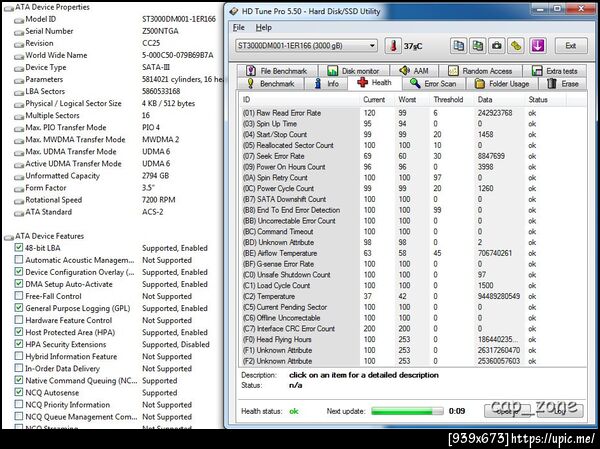Click the purple download arrow icon
600x449 pixels.
pos(537,46)
